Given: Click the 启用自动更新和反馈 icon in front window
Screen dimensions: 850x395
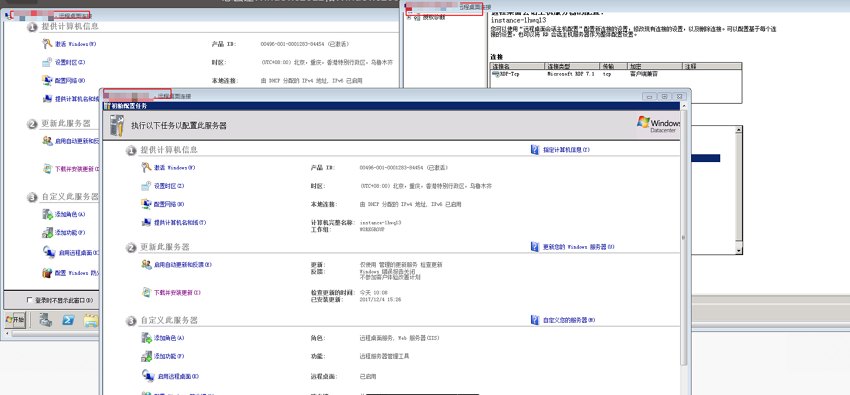Looking at the screenshot, I should point(146,264).
